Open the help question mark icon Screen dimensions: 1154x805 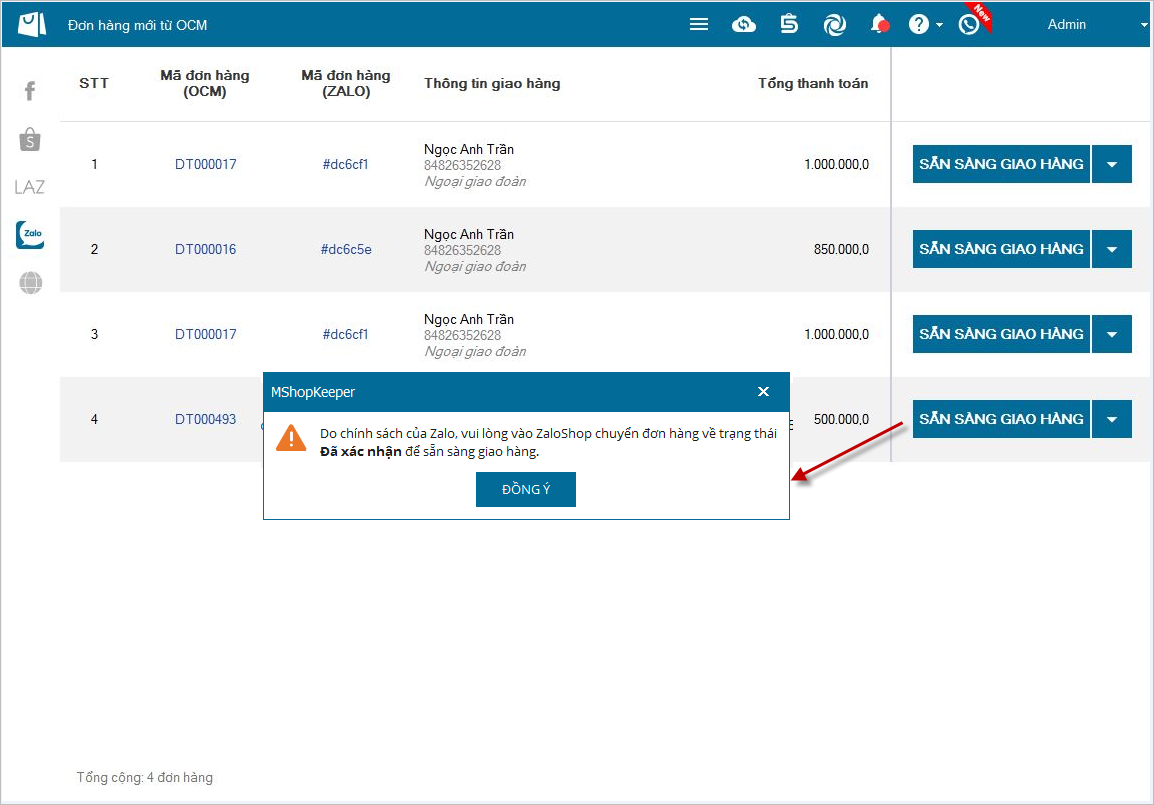click(918, 24)
